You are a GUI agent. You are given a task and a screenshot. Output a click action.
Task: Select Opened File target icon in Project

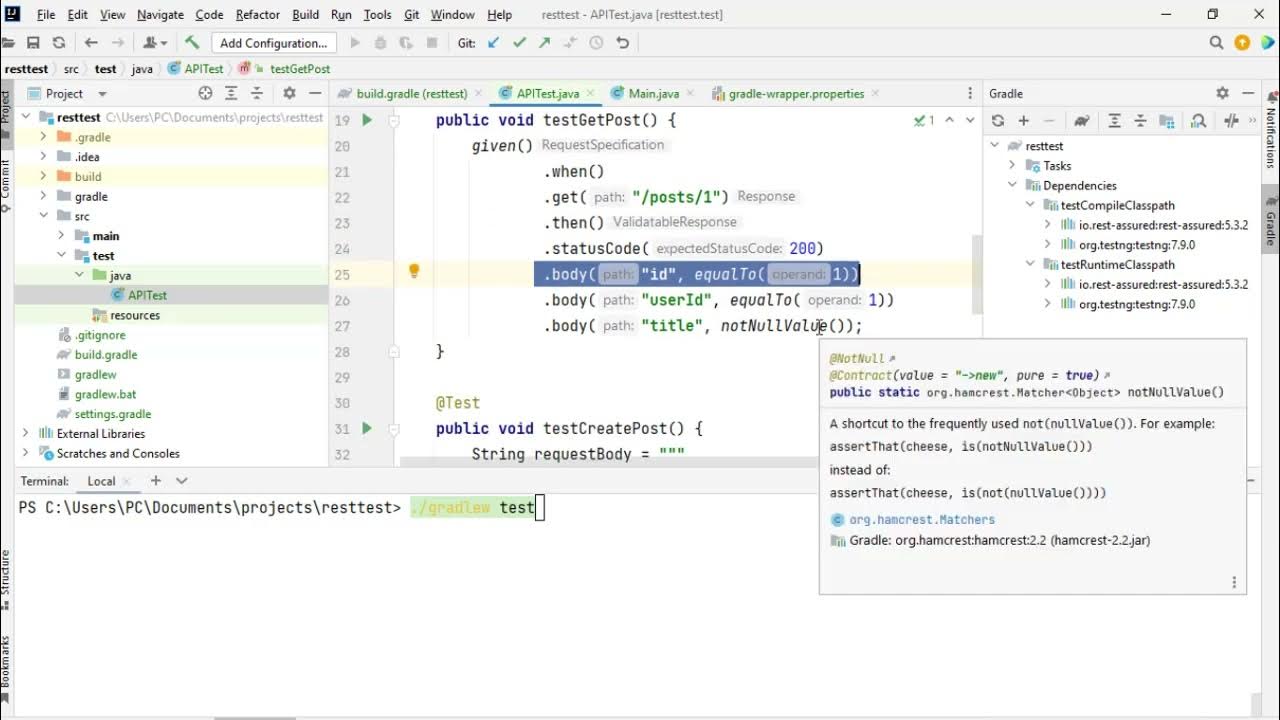(205, 93)
